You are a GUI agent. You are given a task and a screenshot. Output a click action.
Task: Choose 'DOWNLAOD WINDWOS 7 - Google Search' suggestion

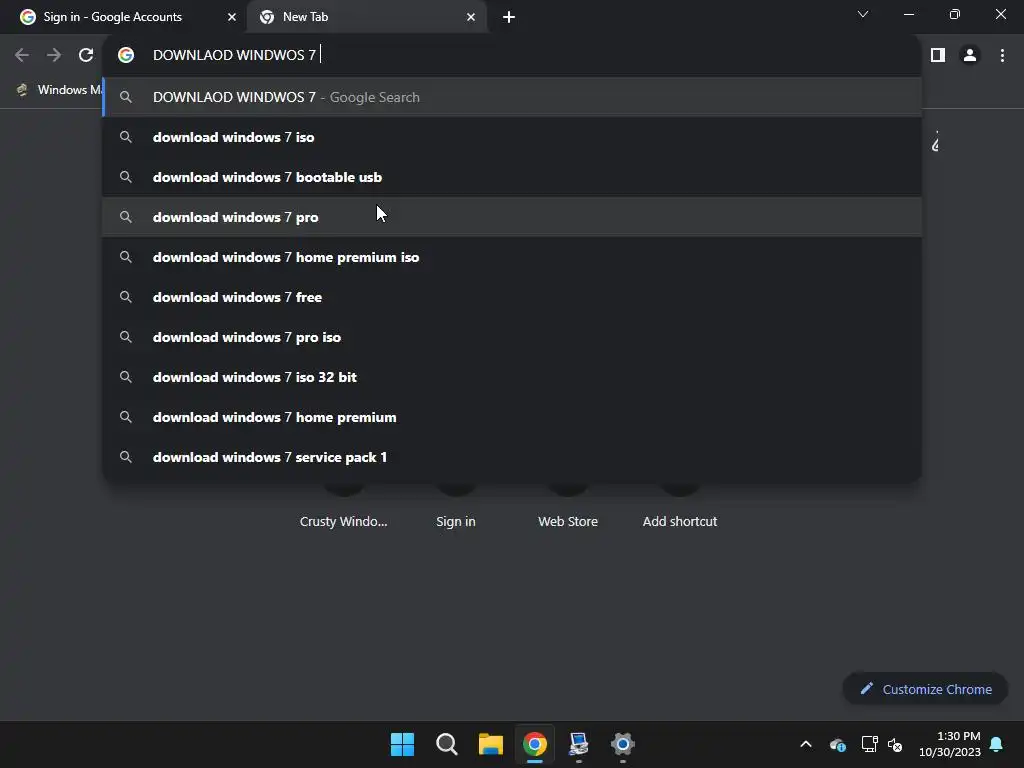512,97
